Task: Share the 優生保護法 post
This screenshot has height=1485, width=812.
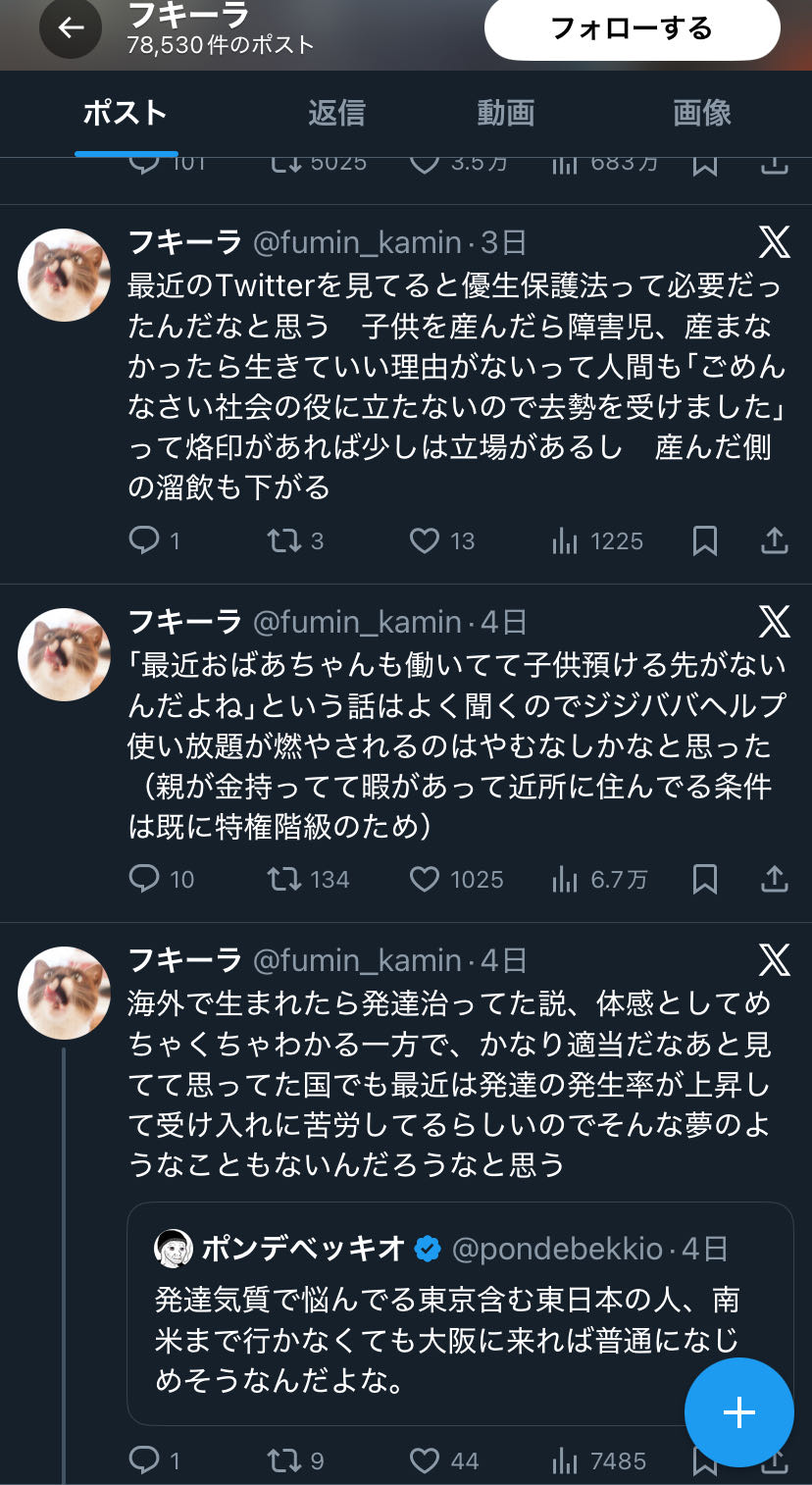Action: 774,540
